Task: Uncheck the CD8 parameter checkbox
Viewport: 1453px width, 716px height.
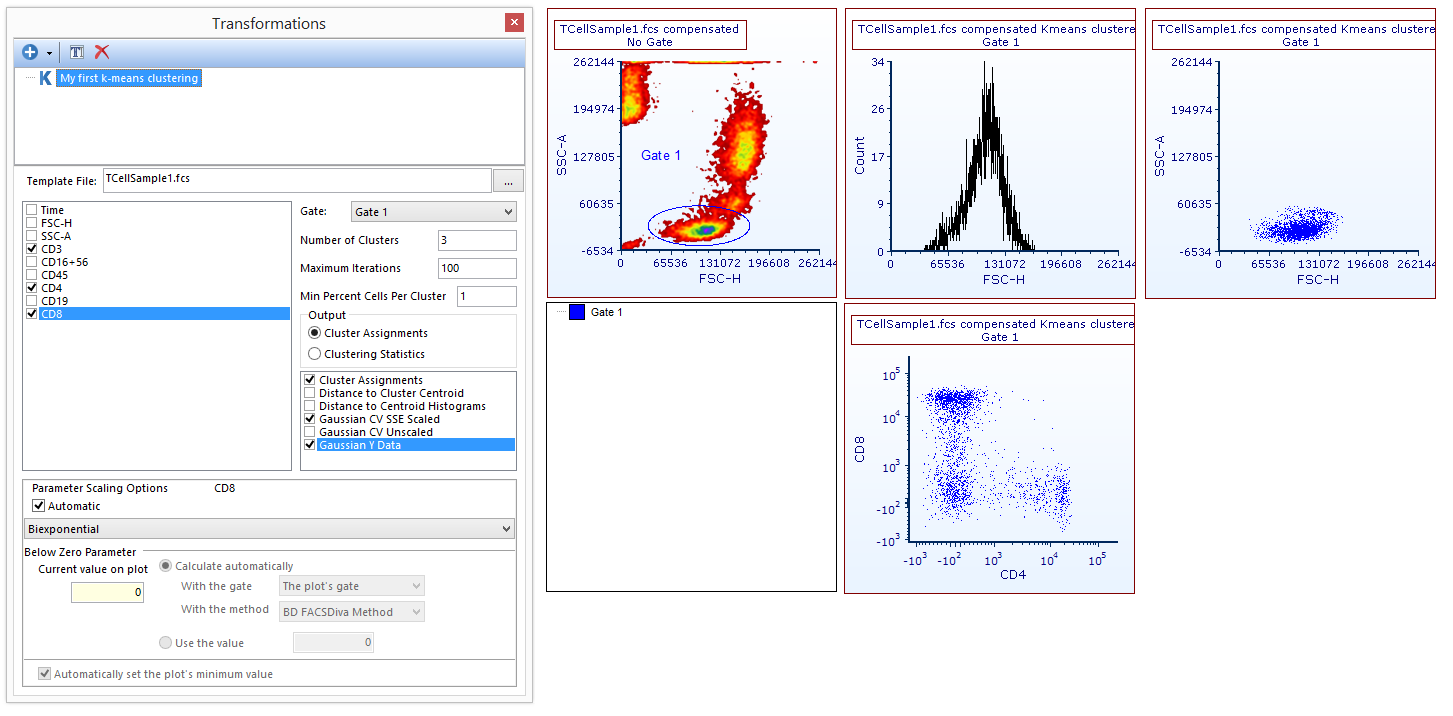Action: coord(32,314)
